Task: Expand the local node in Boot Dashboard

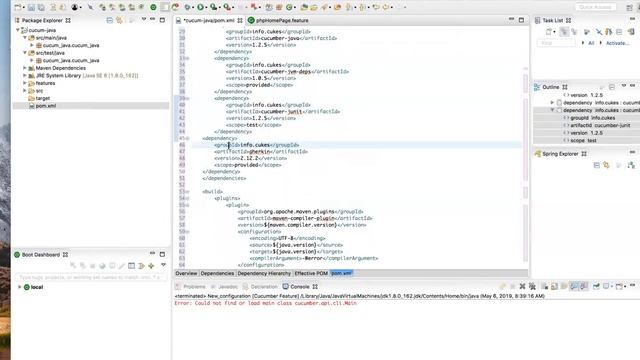Action: coord(19,287)
